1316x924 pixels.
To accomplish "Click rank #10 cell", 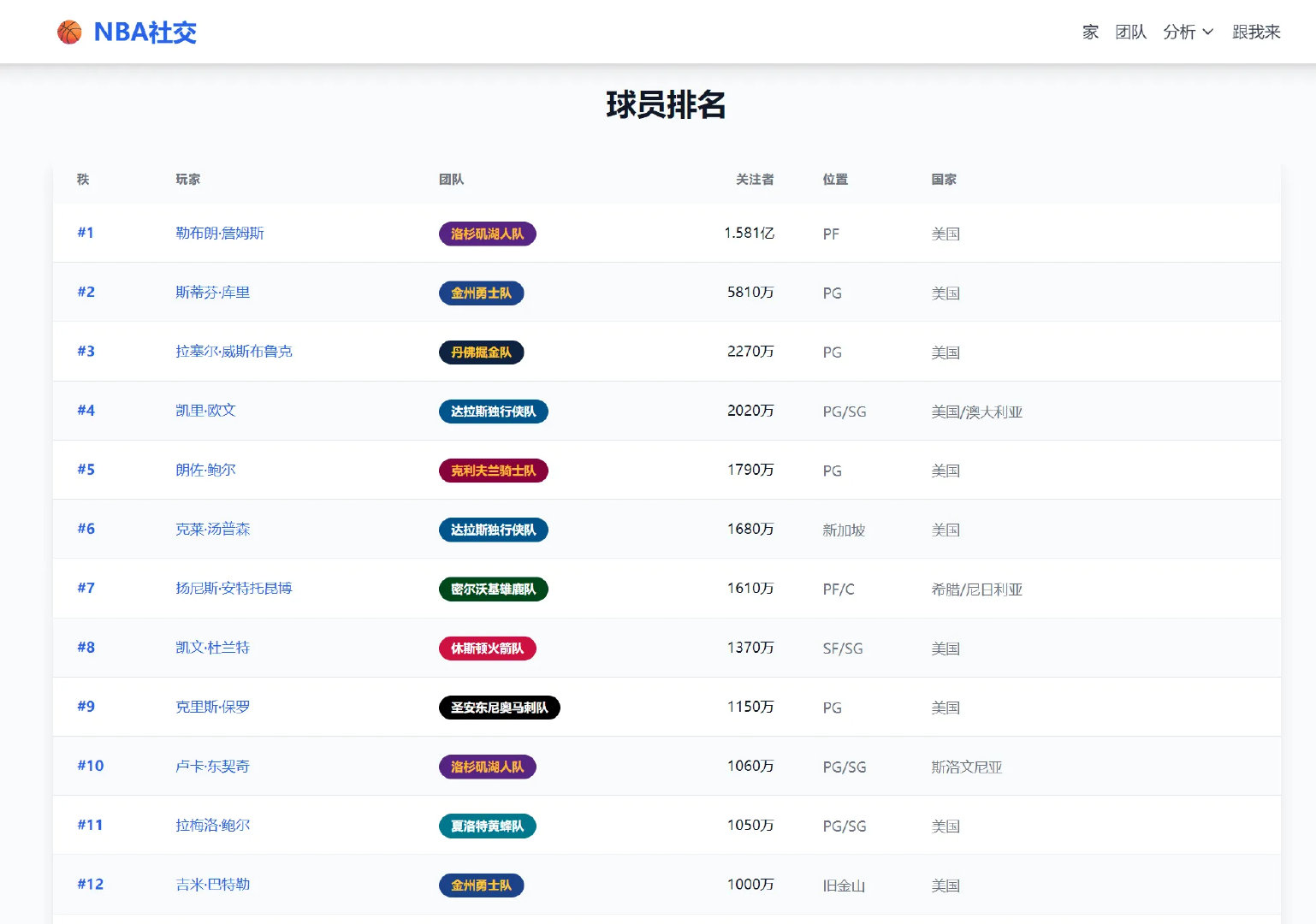I will click(90, 766).
